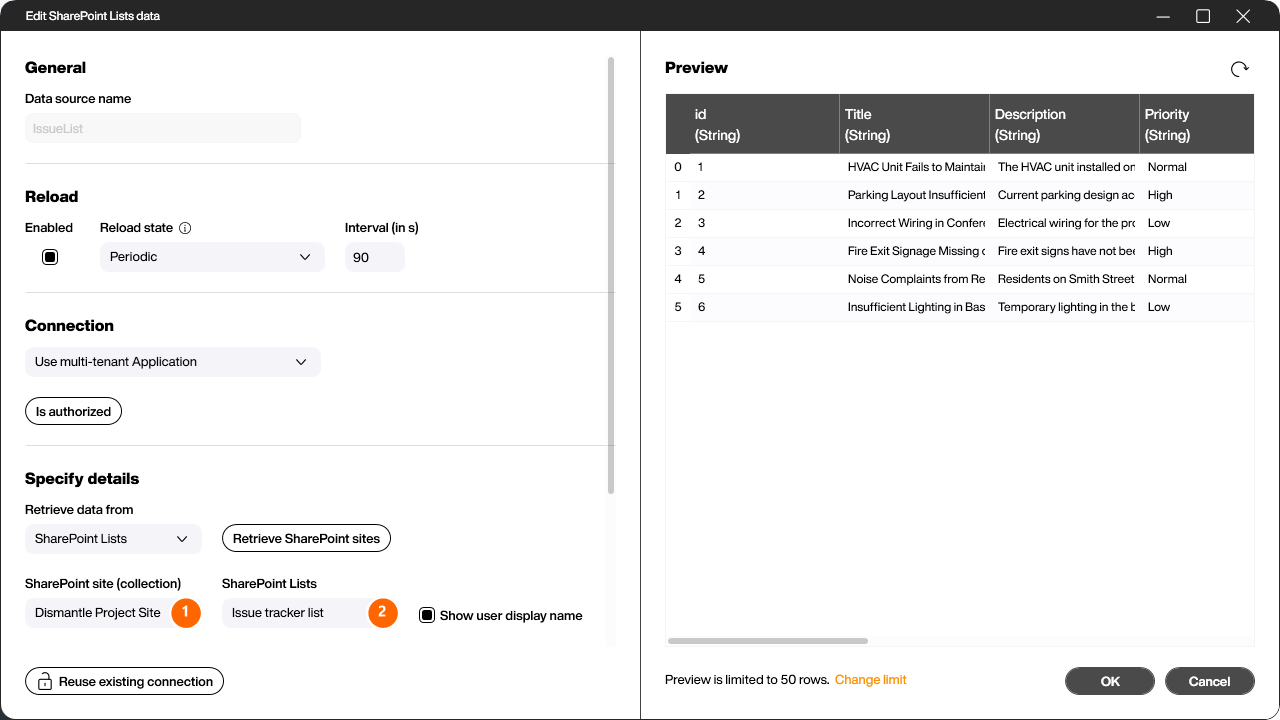
Task: Click the HVAC Unit Fails title cell
Action: (x=914, y=167)
